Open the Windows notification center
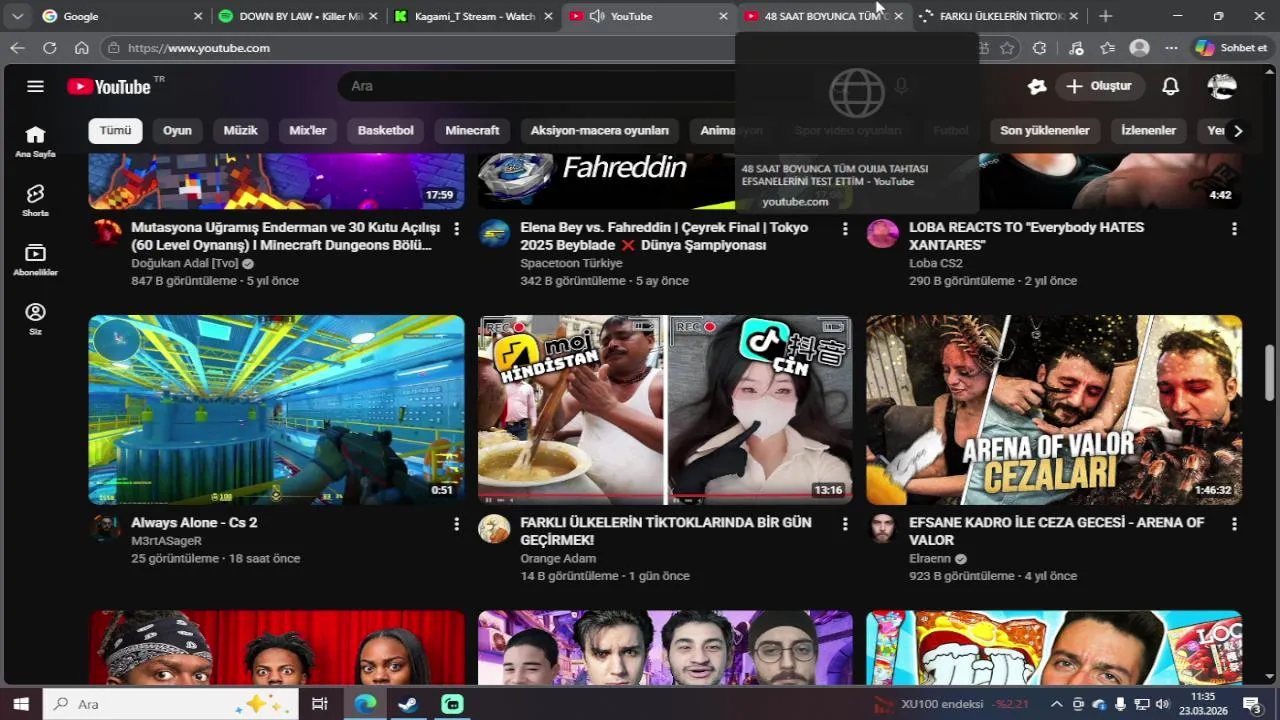Image resolution: width=1280 pixels, height=720 pixels. point(1253,704)
